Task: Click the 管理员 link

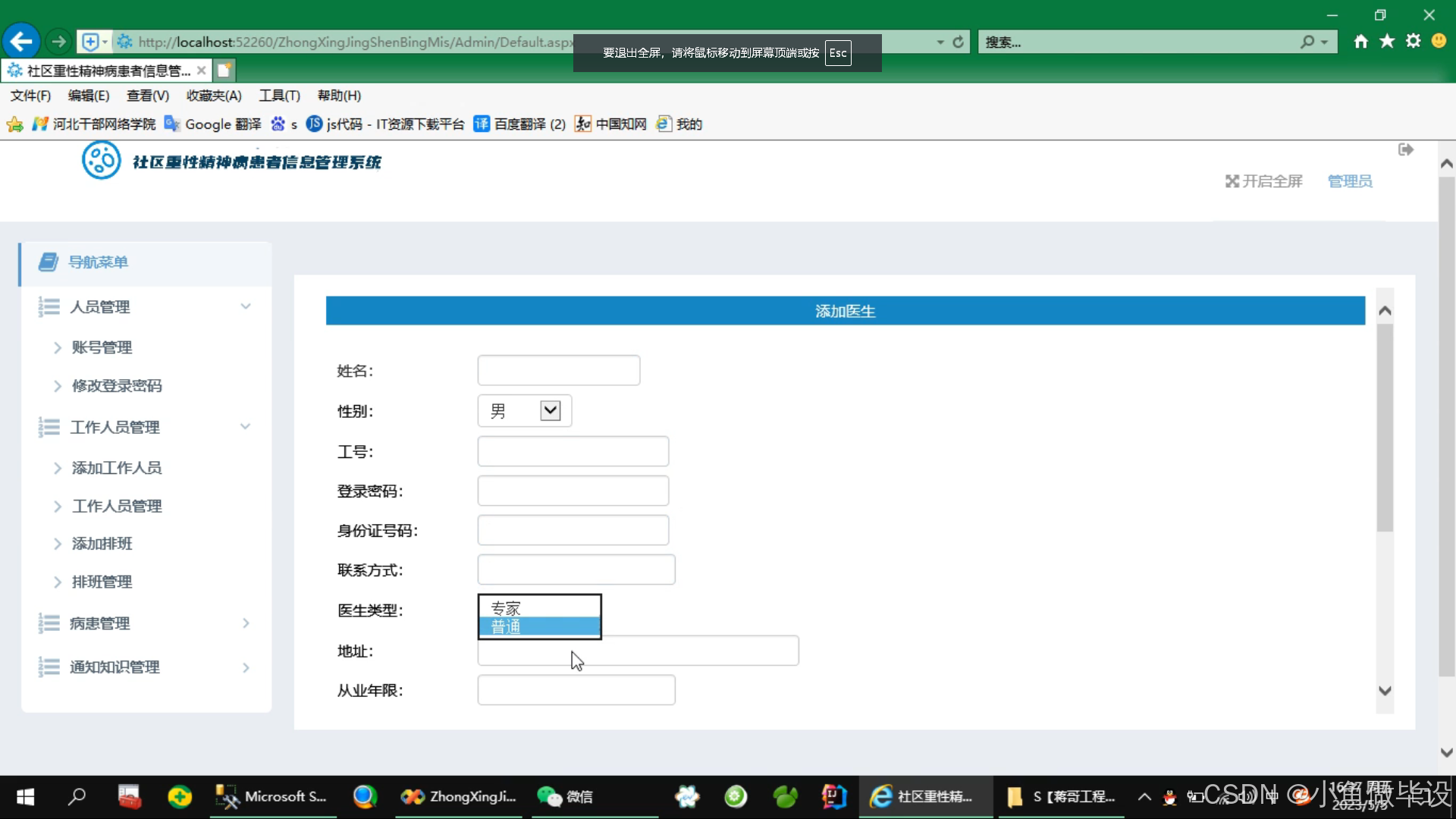Action: point(1350,181)
